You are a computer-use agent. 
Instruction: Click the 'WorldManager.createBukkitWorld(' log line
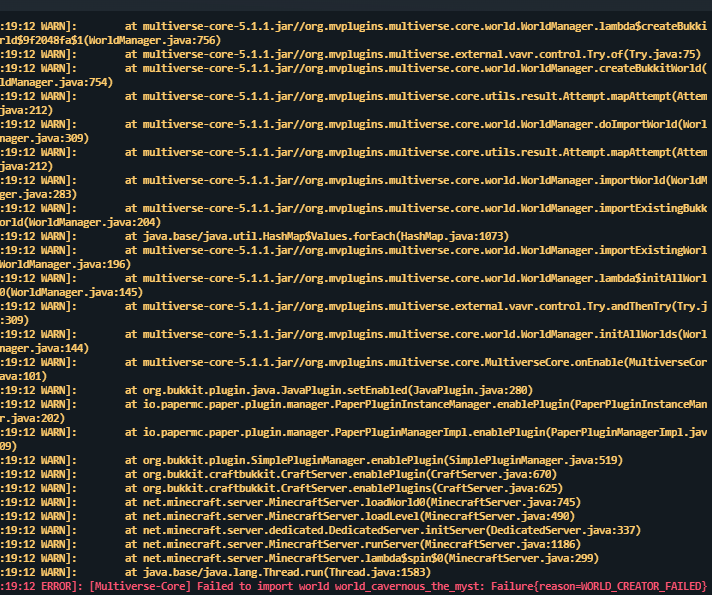click(354, 69)
